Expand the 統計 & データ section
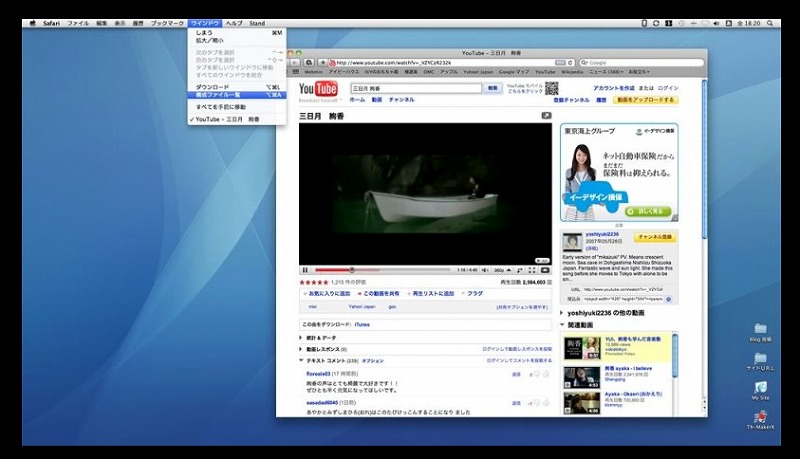The image size is (800, 459). point(302,337)
